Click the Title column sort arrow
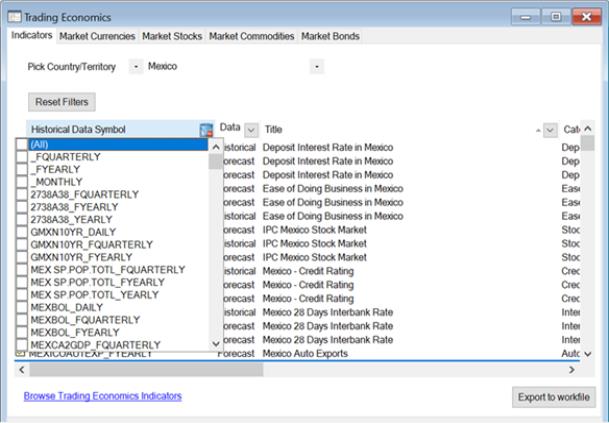Screen dimensions: 609x423 539,130
